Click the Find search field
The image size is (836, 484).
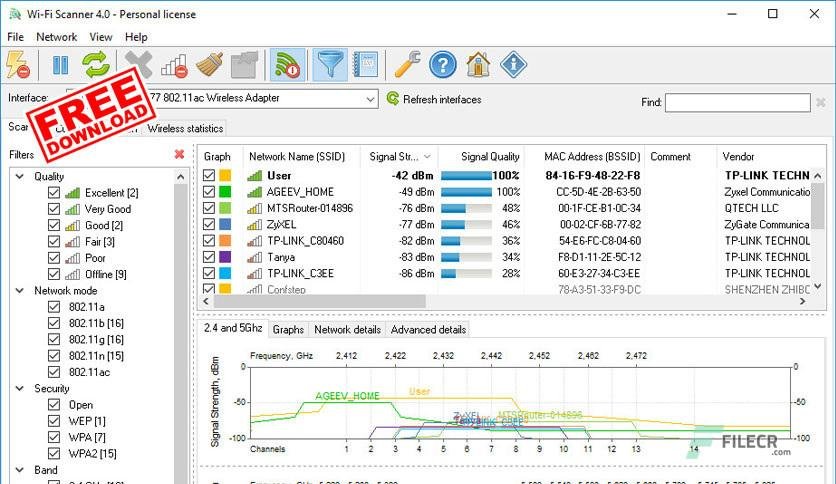tap(738, 102)
